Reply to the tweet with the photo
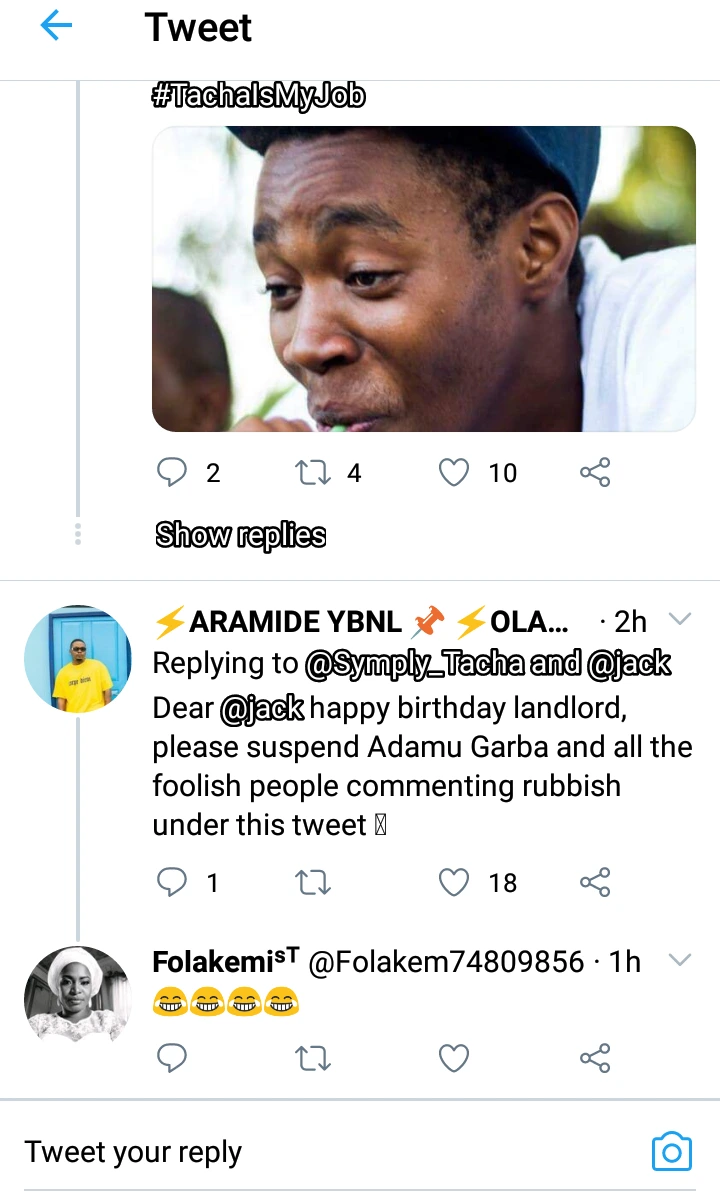The image size is (720, 1201). 173,472
